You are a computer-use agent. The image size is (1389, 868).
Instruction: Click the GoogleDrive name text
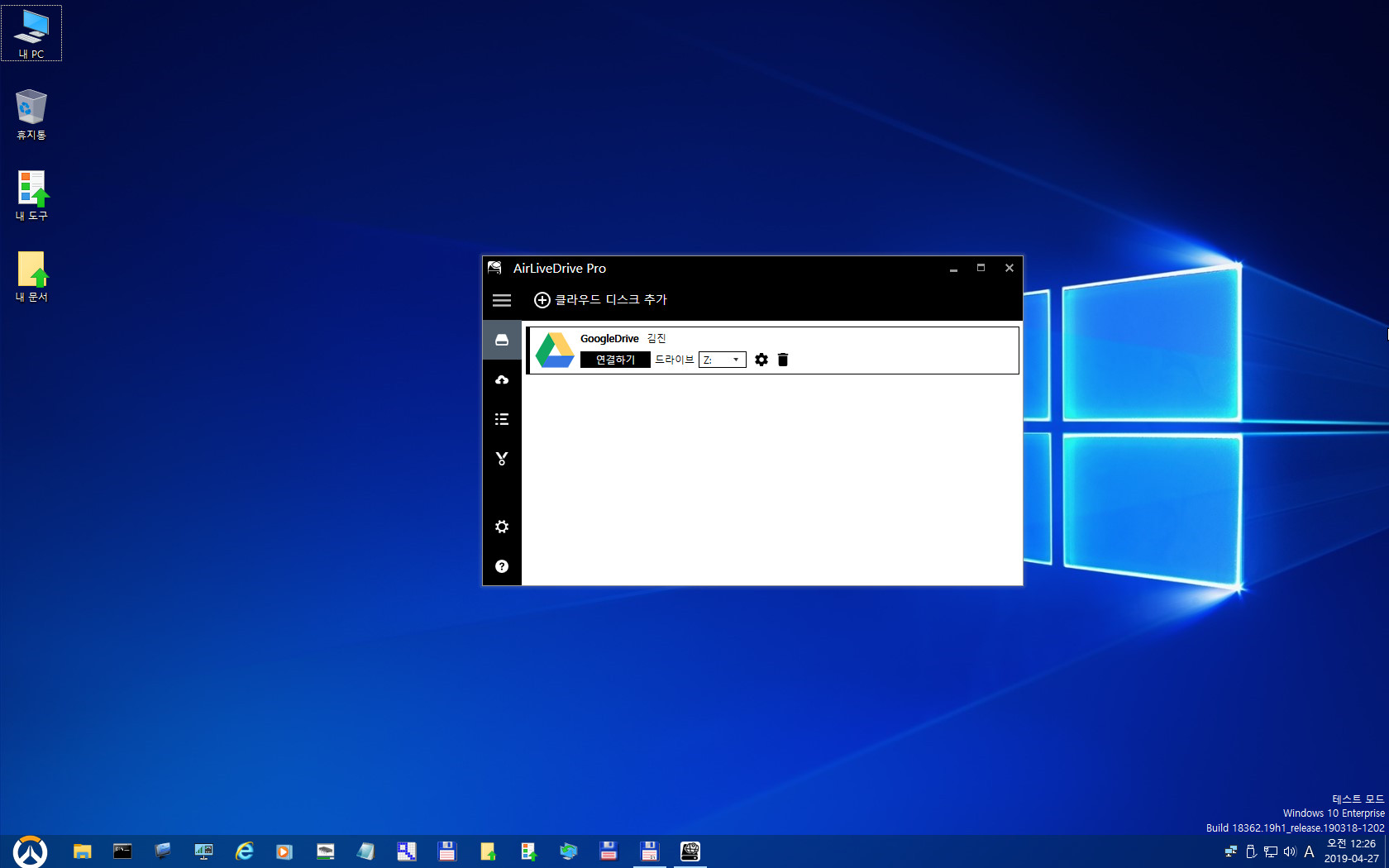(609, 339)
